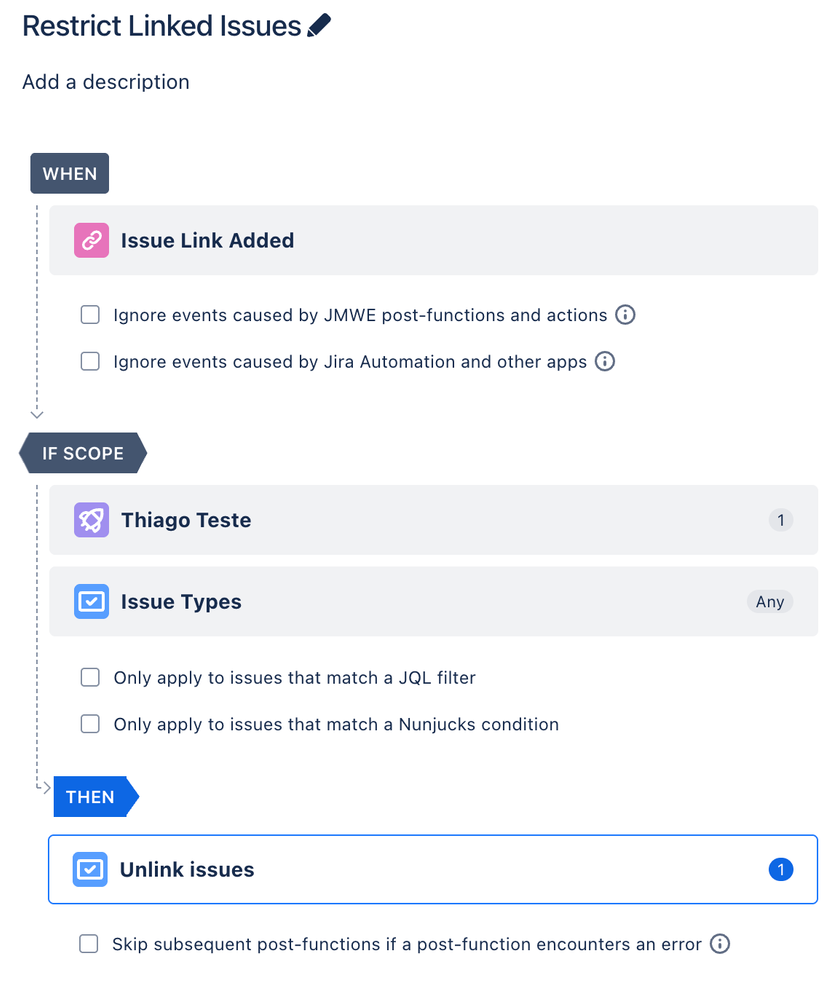Click the blue count badge on Unlink issues
This screenshot has height=999, width=837.
pyautogui.click(x=781, y=869)
